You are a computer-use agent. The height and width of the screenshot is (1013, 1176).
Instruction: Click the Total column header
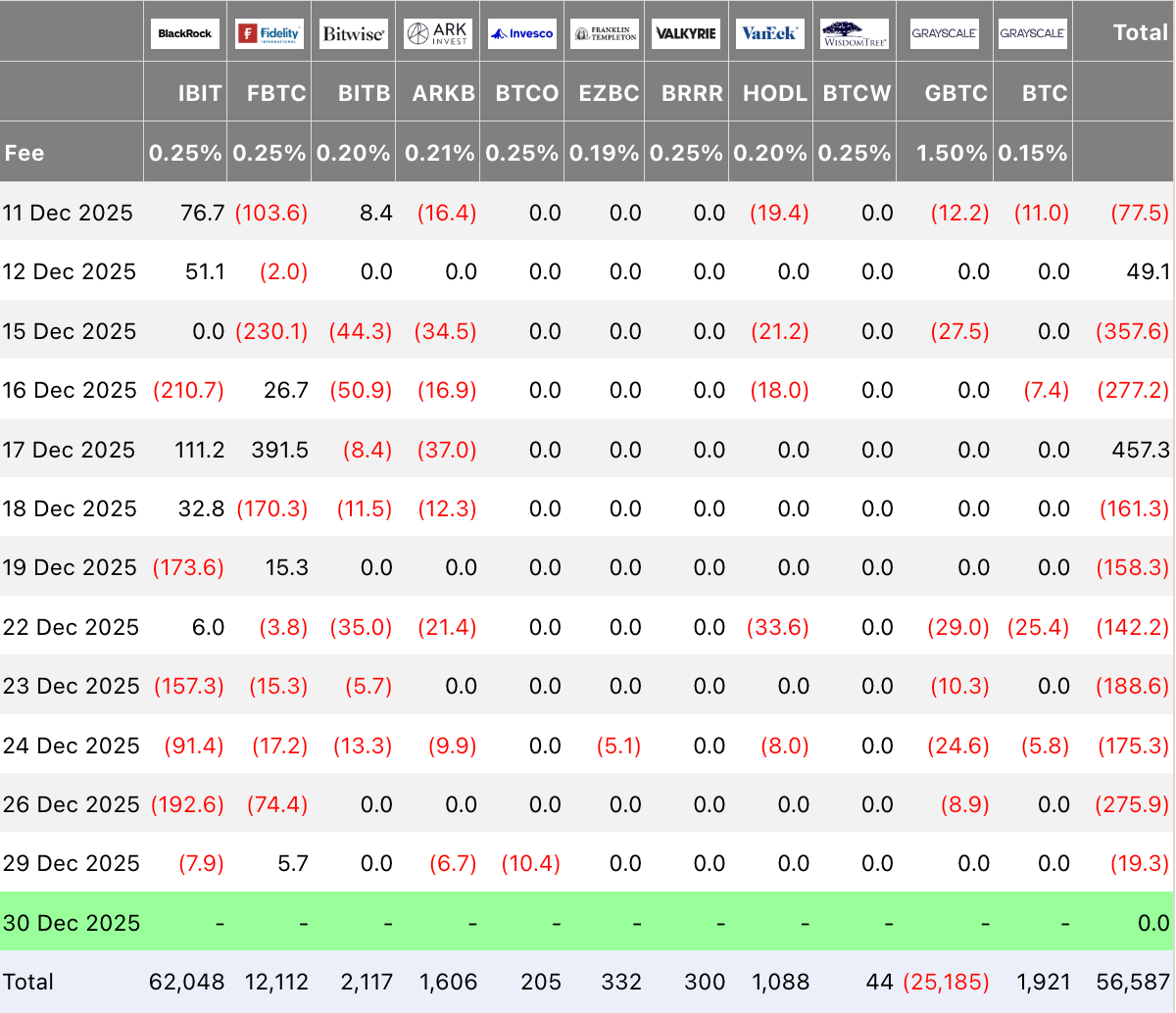[x=1141, y=32]
